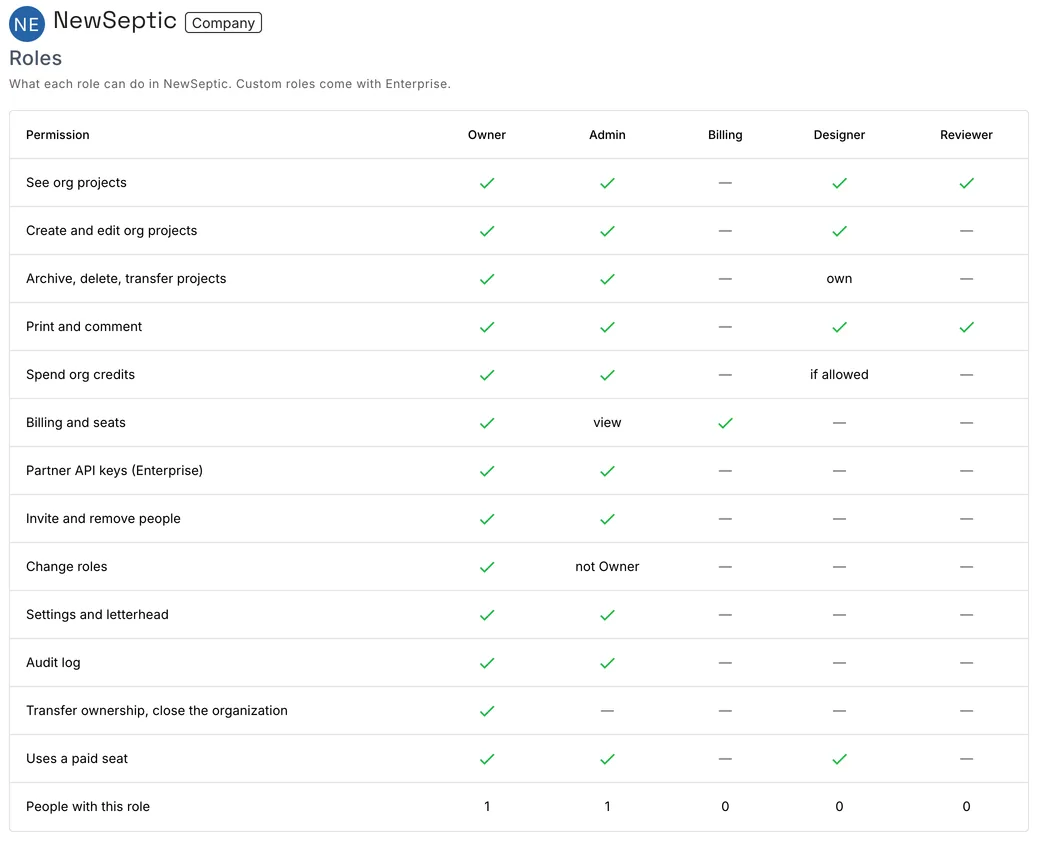Click the NE organization avatar
Viewport: 1040px width, 843px height.
[27, 24]
